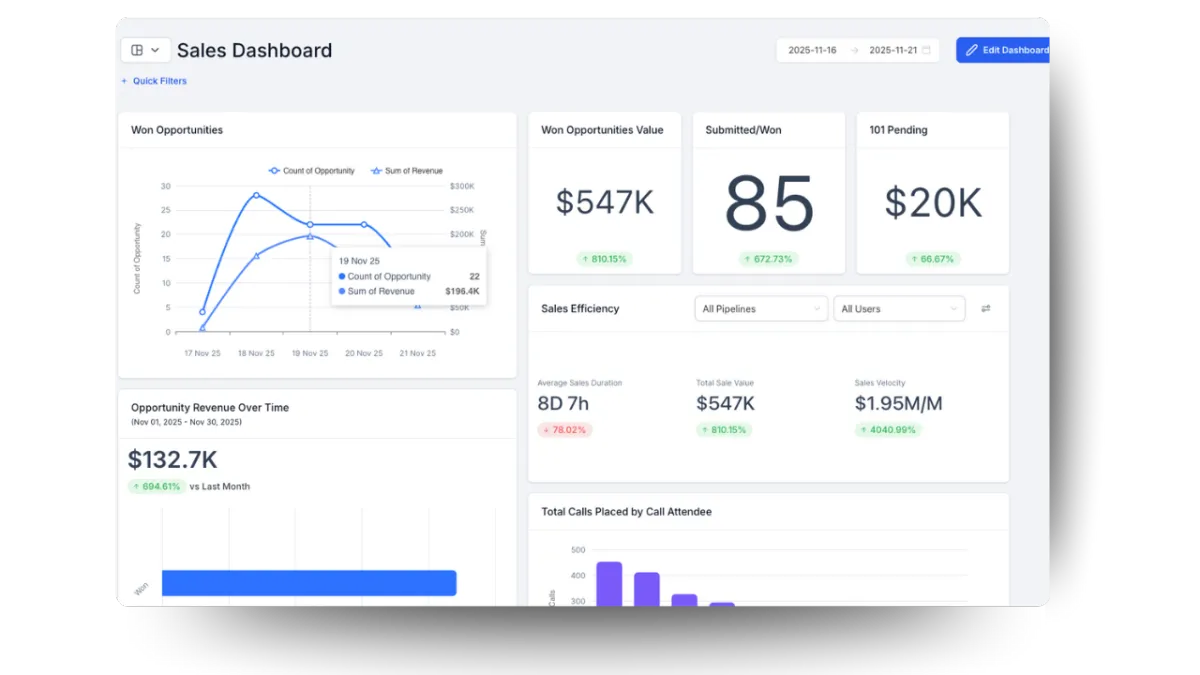This screenshot has width=1200, height=675.
Task: Click the calendar icon in date range
Action: [x=927, y=50]
